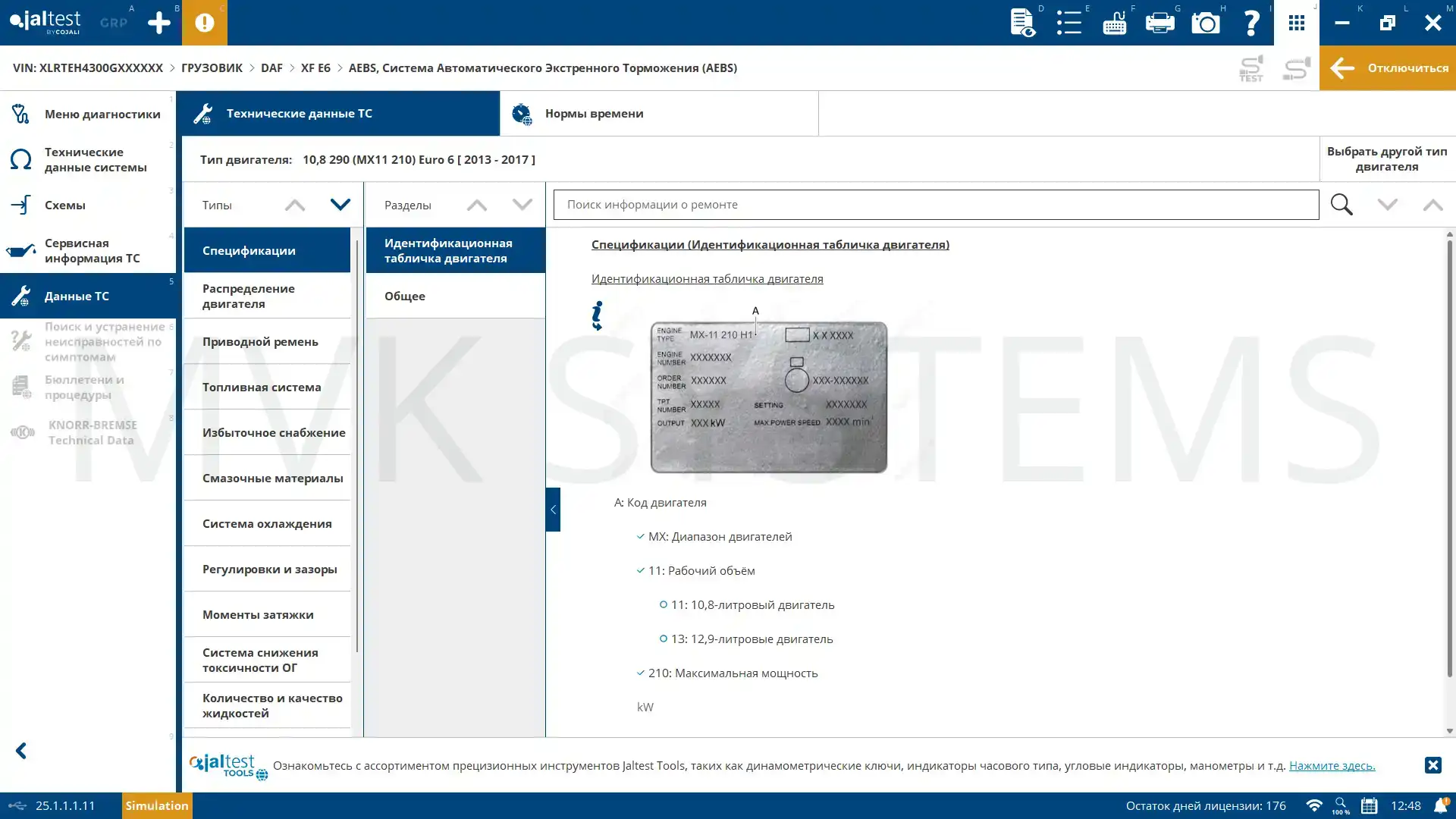Click XF E6 in the breadcrumb
The image size is (1456, 819).
315,68
